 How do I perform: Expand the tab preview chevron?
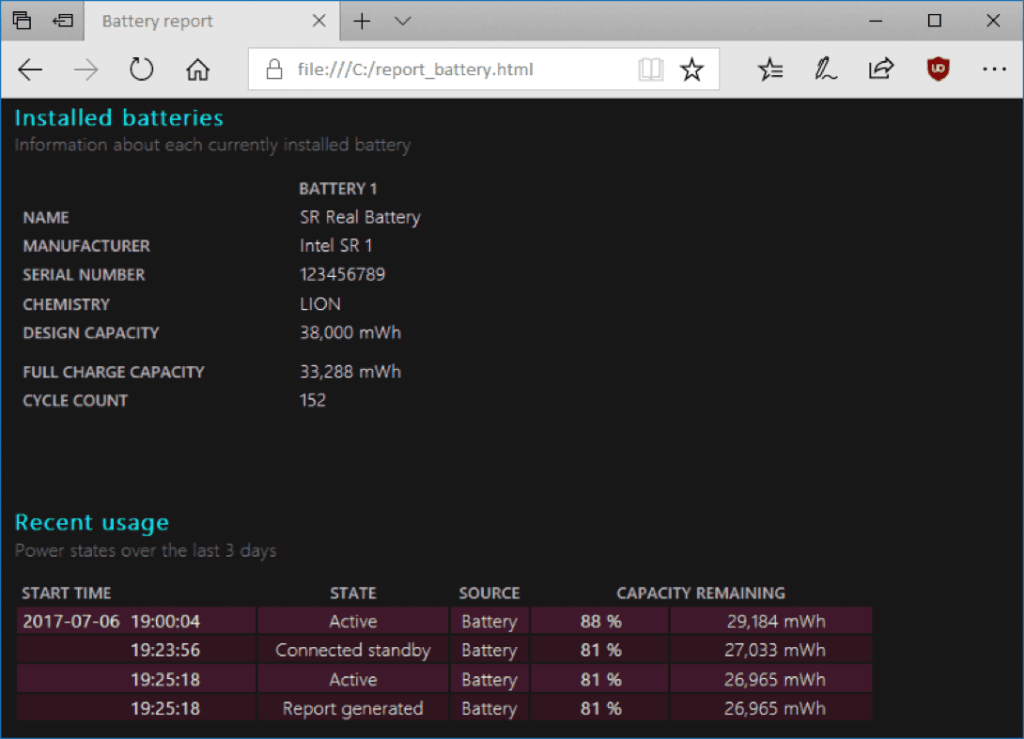tap(403, 21)
